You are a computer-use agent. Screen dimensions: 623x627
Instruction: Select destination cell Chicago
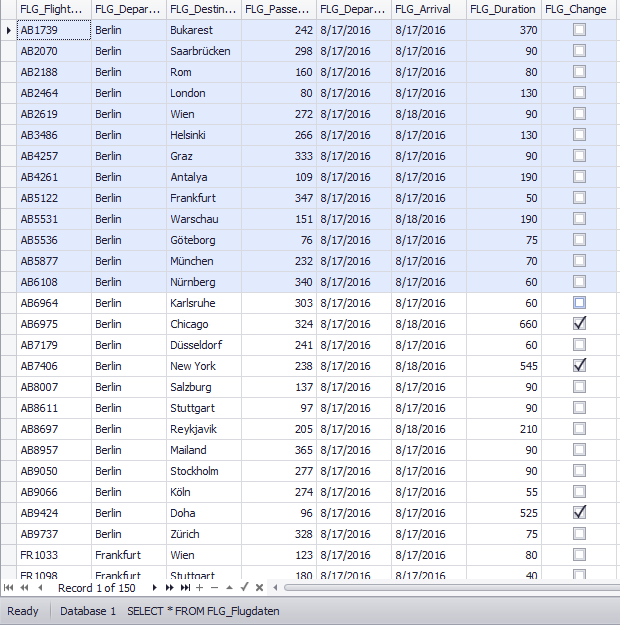pos(204,324)
